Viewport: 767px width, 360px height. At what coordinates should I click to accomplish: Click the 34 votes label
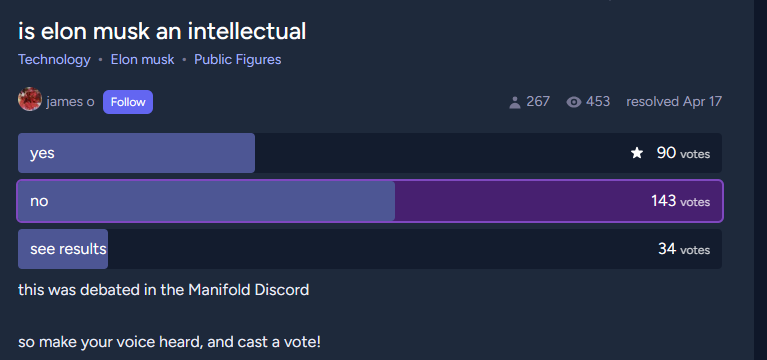[684, 249]
